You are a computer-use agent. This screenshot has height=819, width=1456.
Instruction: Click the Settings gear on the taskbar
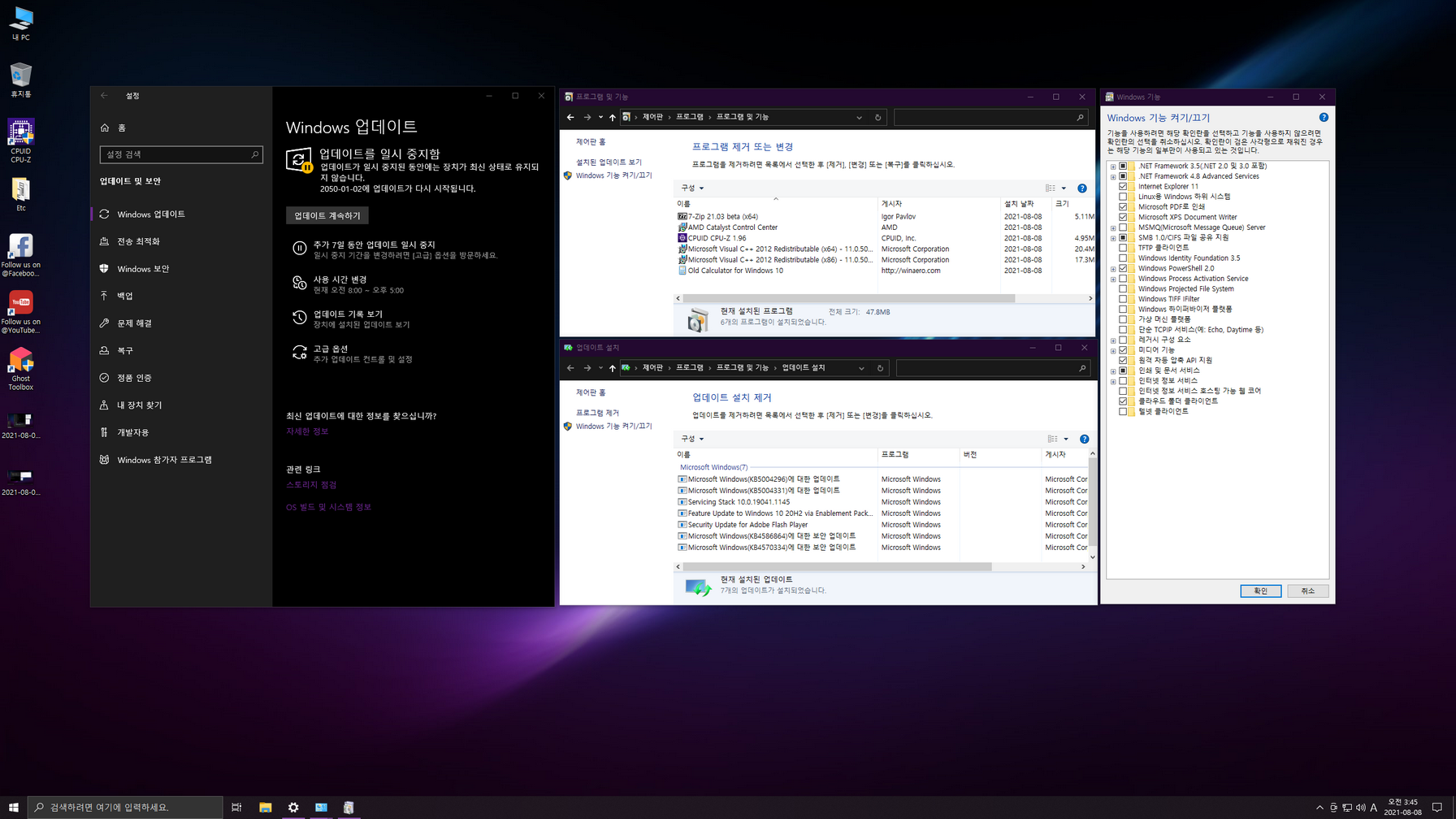click(293, 807)
